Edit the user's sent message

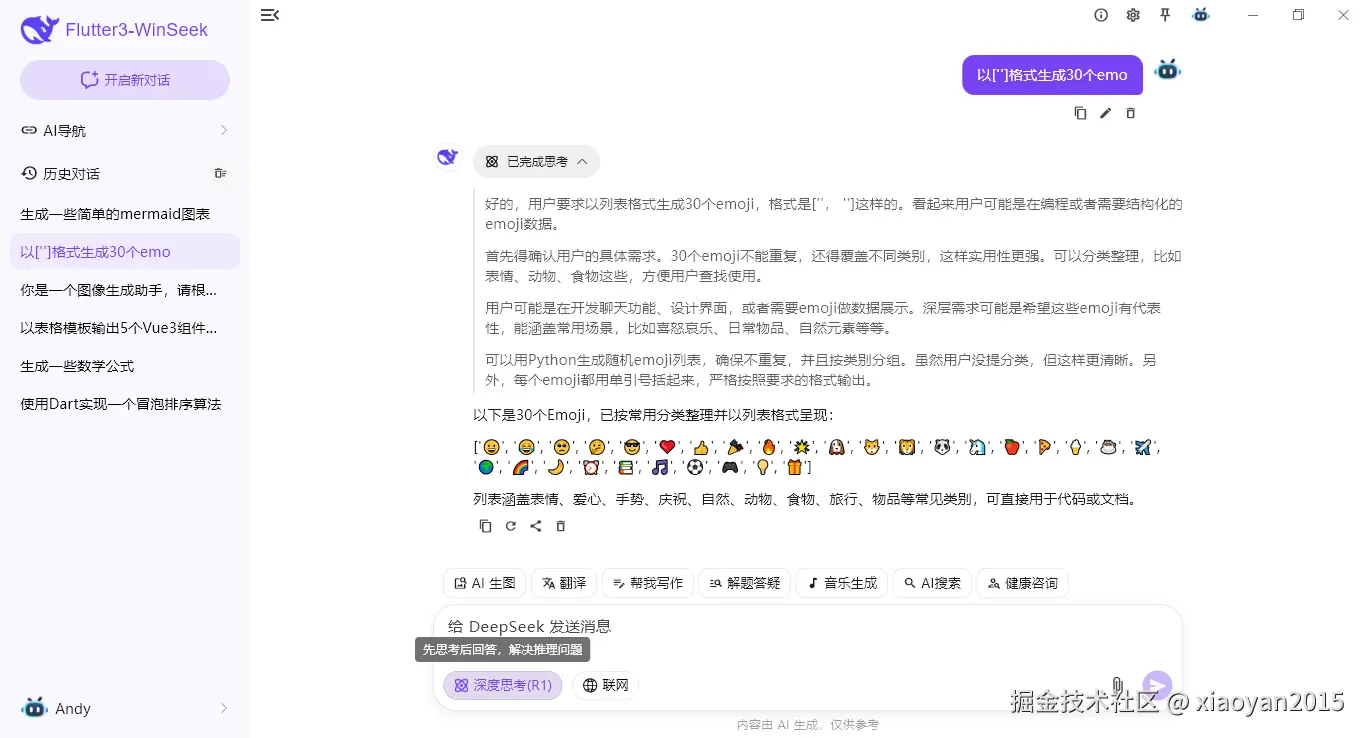(1105, 112)
